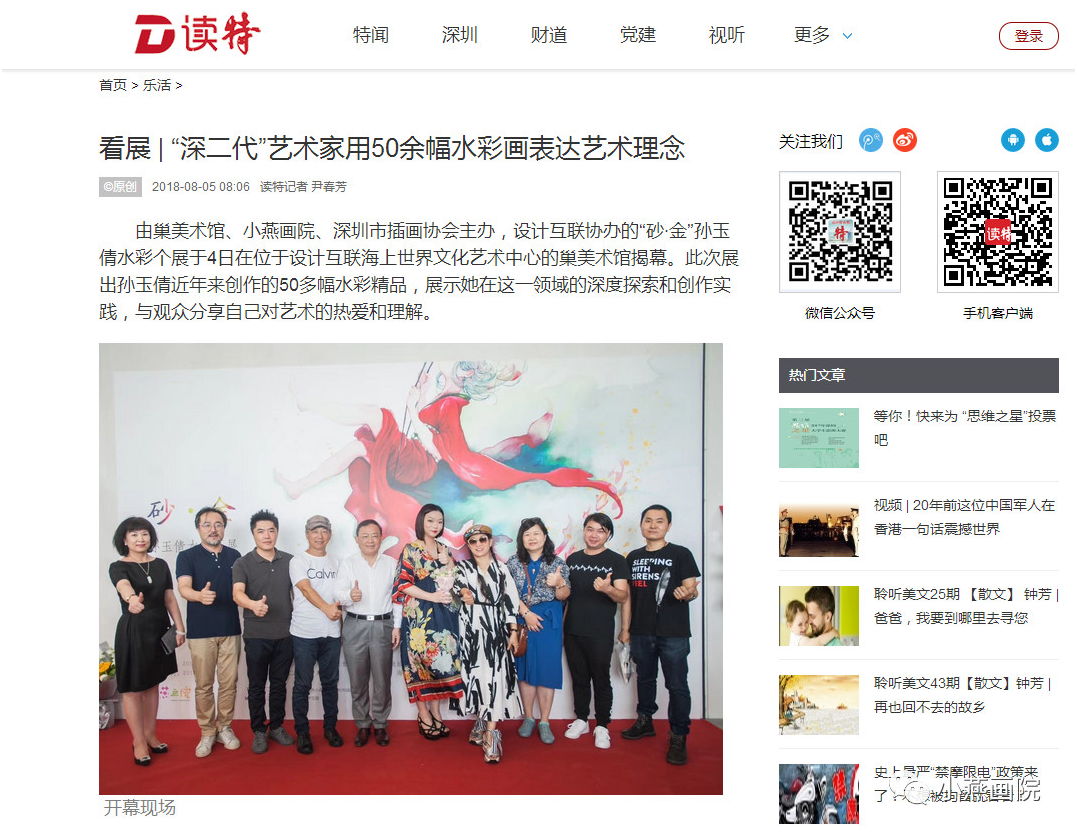Open the 特闻 navigation tab
Viewport: 1077px width, 838px height.
click(371, 35)
